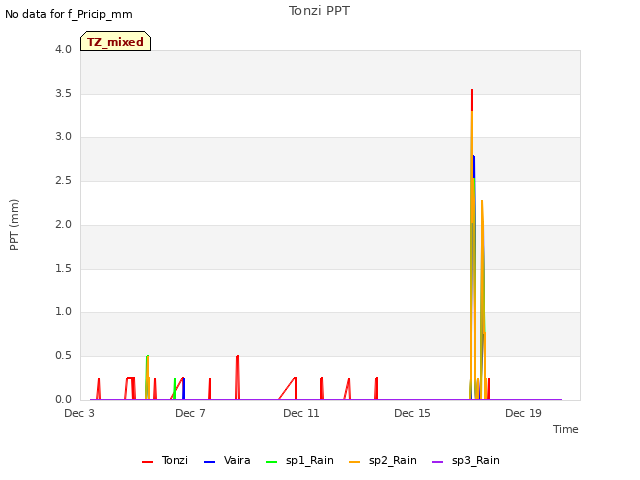Image resolution: width=640 pixels, height=480 pixels.
Task: Click the Dec 7 x-axis tick label
Action: [x=190, y=413]
